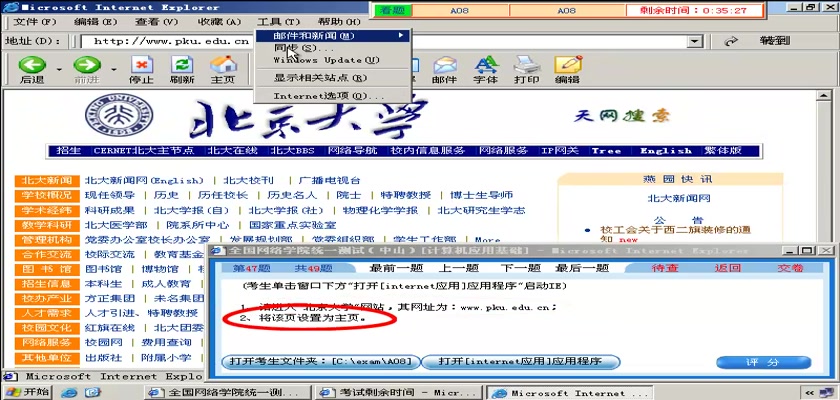Open the 收藏(A) favorites menu

(x=220, y=22)
